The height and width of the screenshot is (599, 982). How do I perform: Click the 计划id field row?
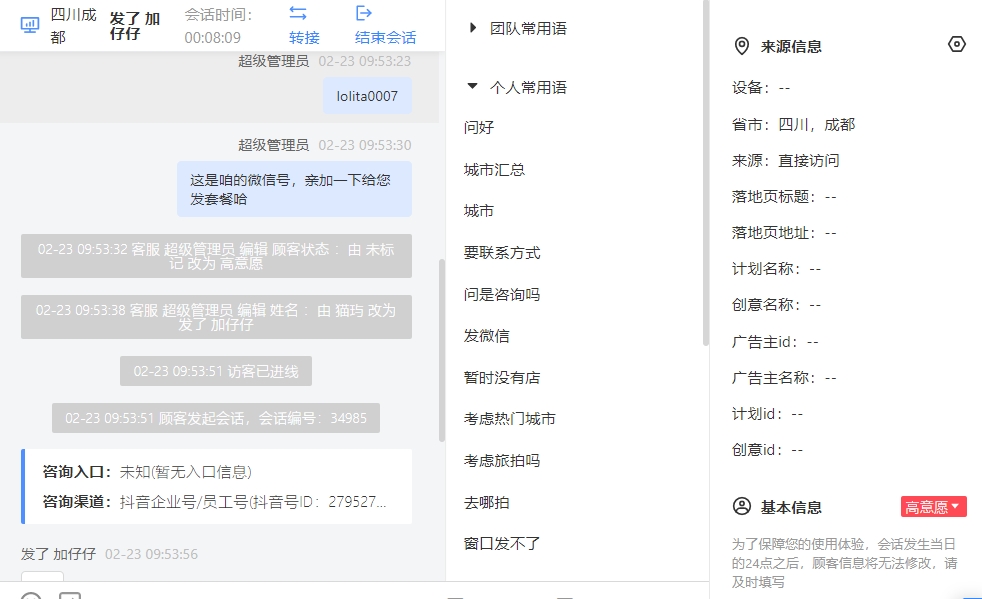[x=767, y=414]
